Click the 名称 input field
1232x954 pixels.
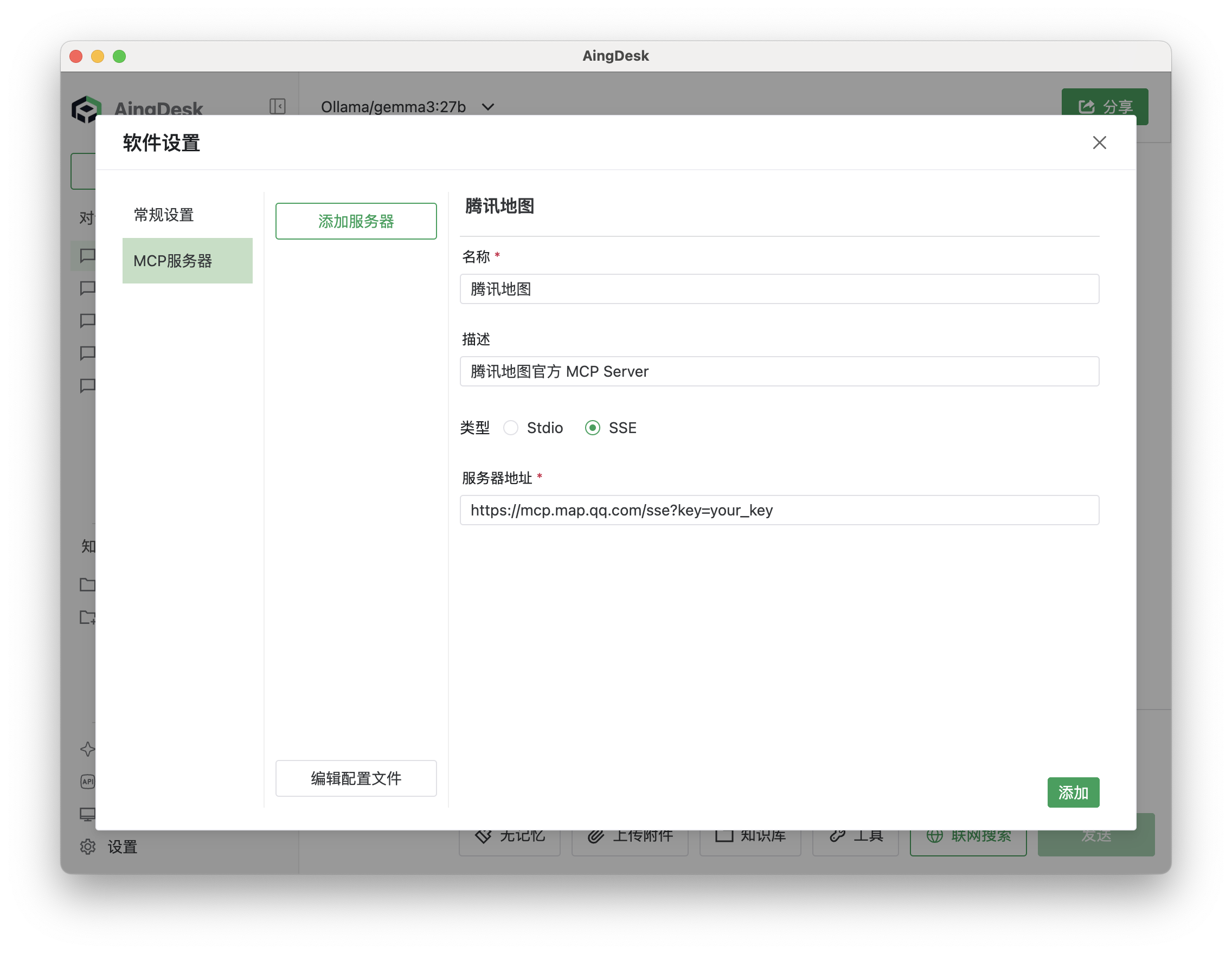[x=779, y=289]
